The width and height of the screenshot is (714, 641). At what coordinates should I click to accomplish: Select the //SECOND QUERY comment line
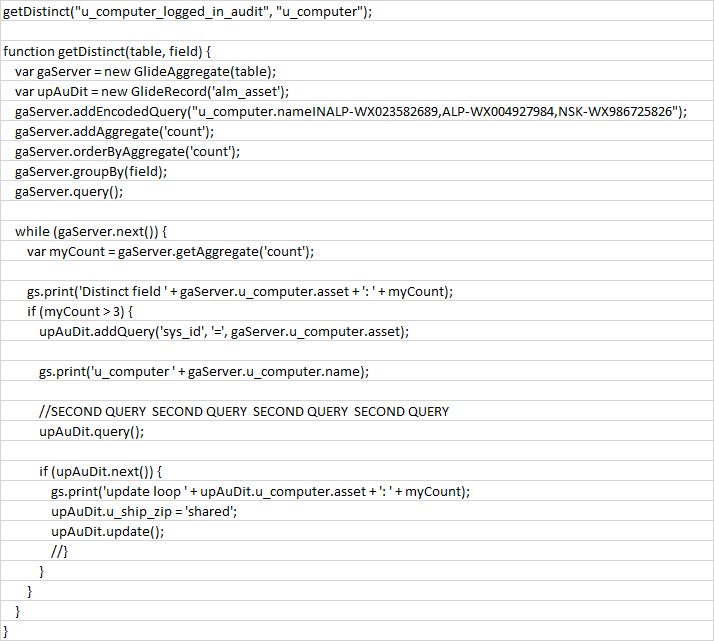coord(244,412)
